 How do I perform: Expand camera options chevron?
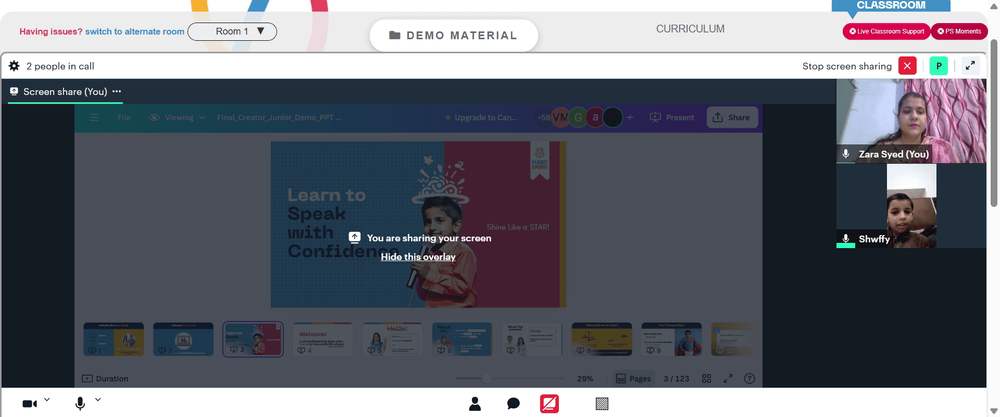coord(47,400)
